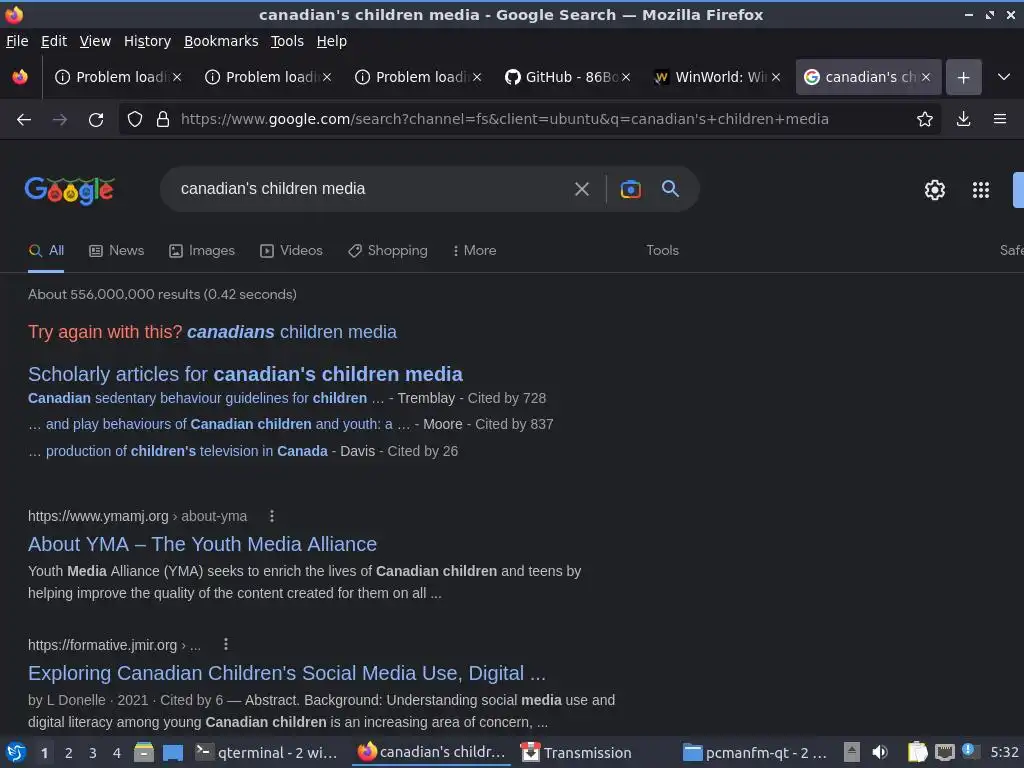Submit search with magnifying glass icon

[670, 189]
